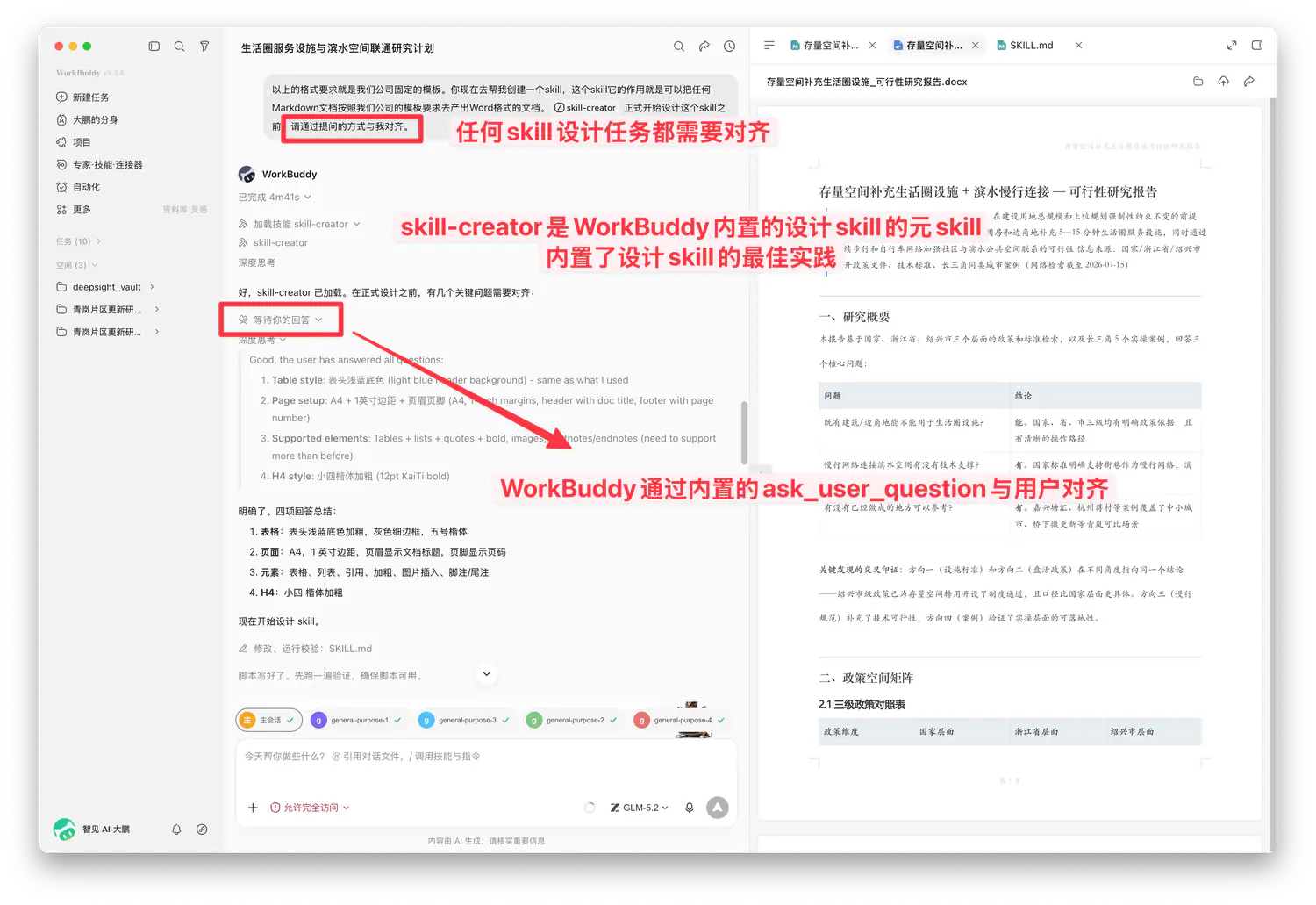1316x905 pixels.
Task: Switch to general-purpose-4 agent chip
Action: click(x=680, y=720)
